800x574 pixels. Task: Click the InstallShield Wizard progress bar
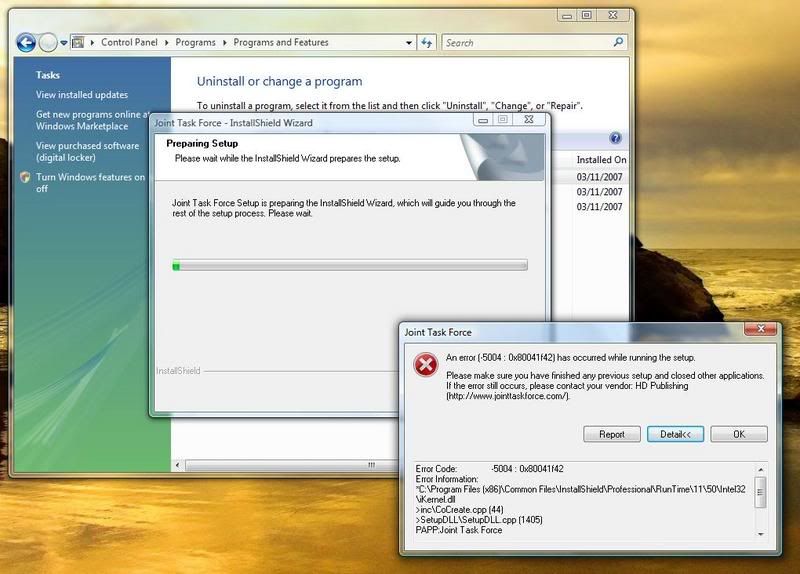click(350, 265)
